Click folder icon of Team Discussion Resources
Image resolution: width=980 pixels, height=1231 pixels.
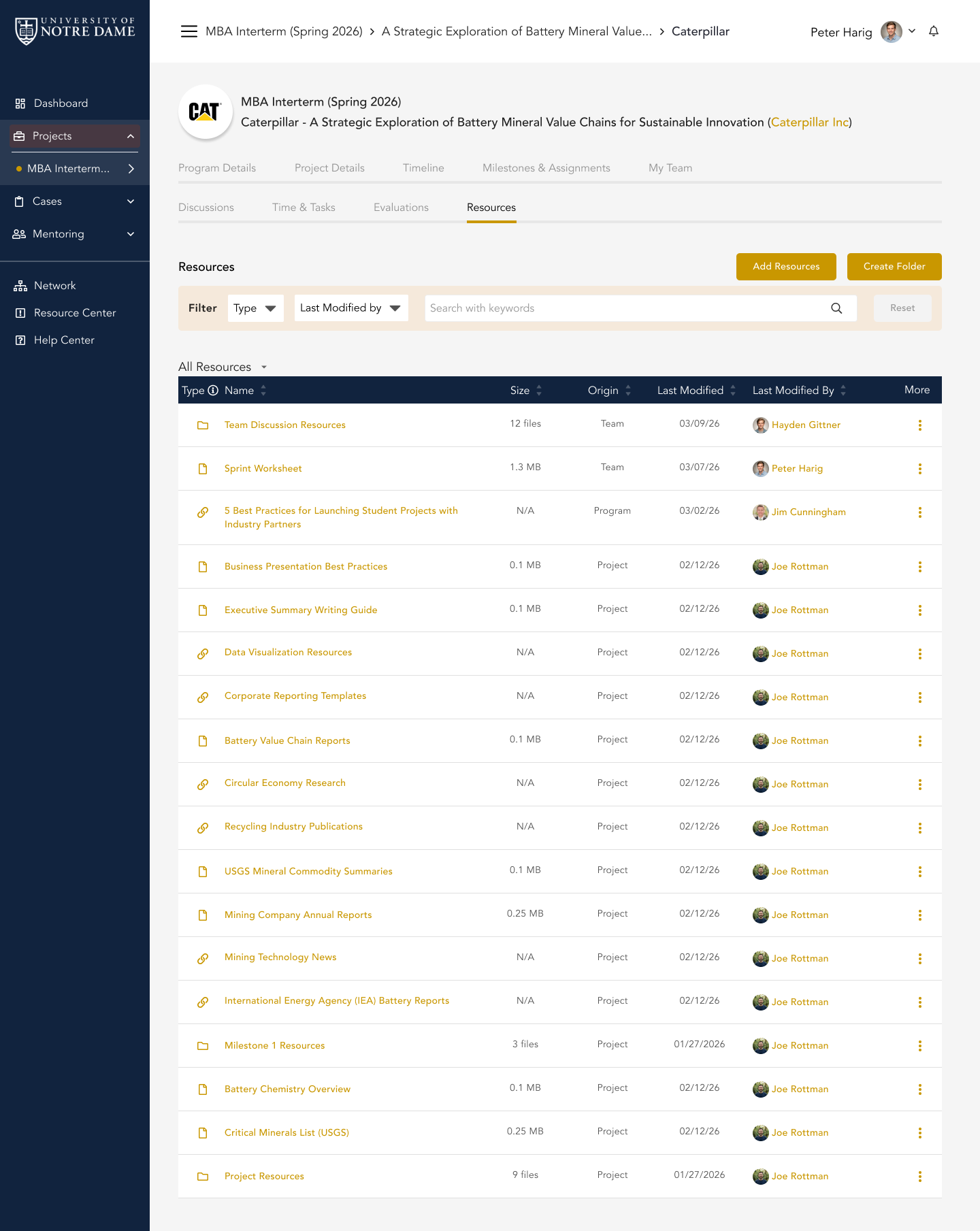coord(203,425)
